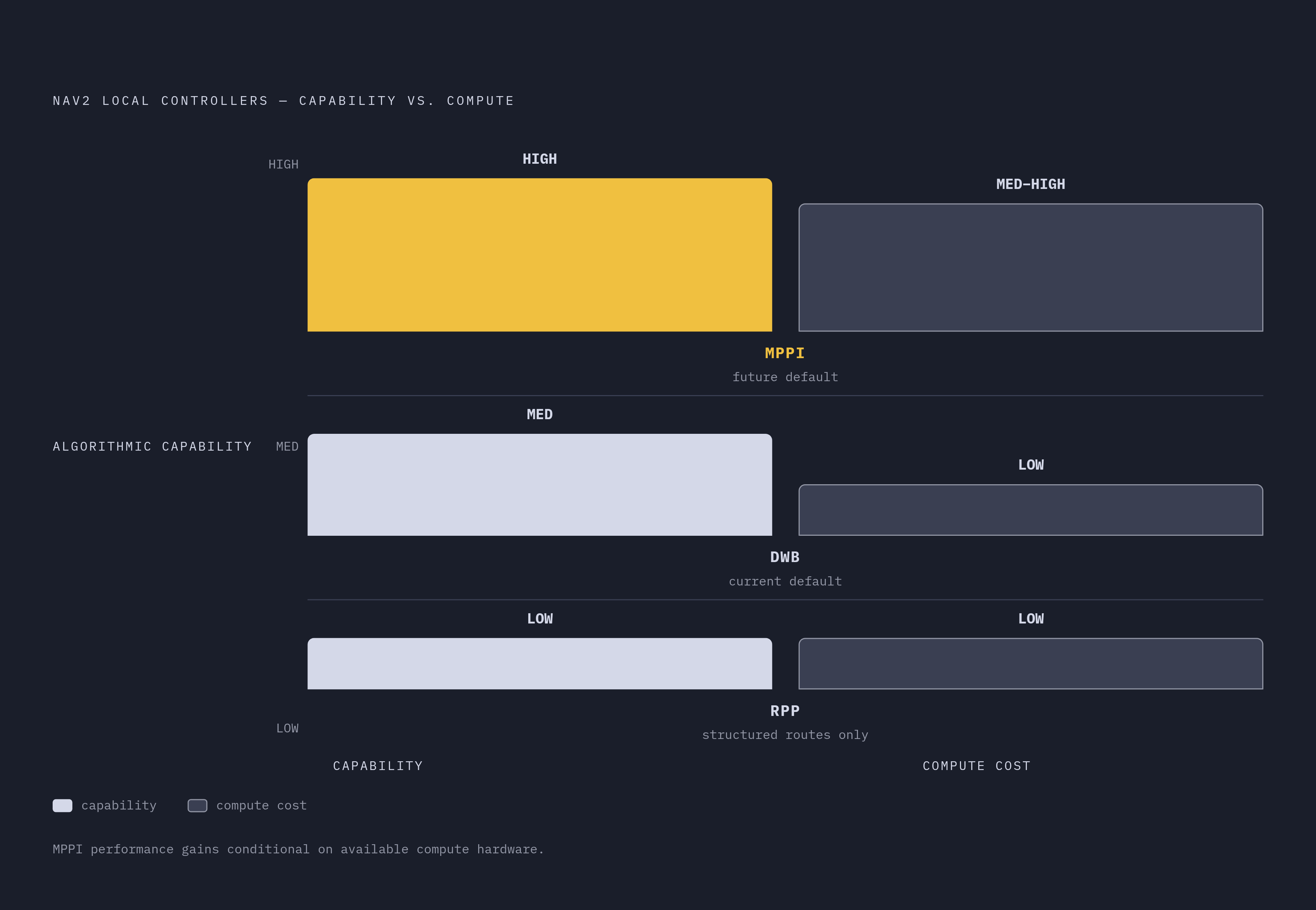Select the 'DWB' controller label
Screen dimensions: 1316x910
(x=784, y=557)
